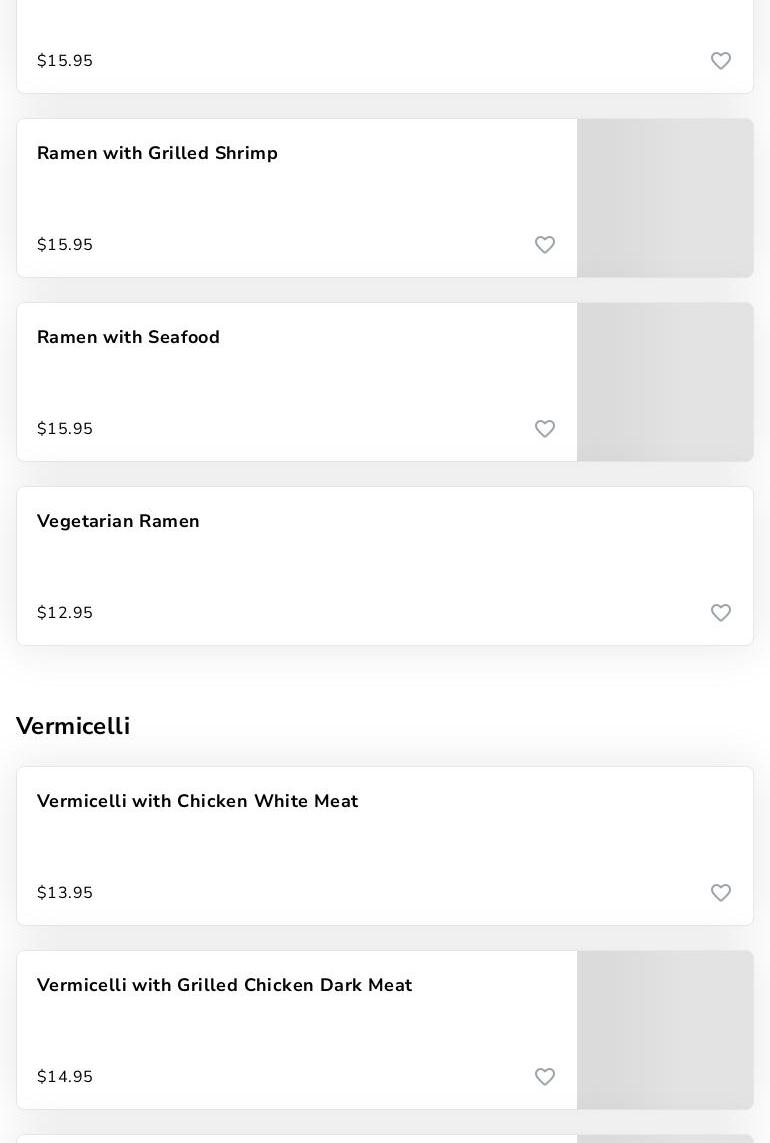Select the Ramen with Seafood title

(x=128, y=337)
